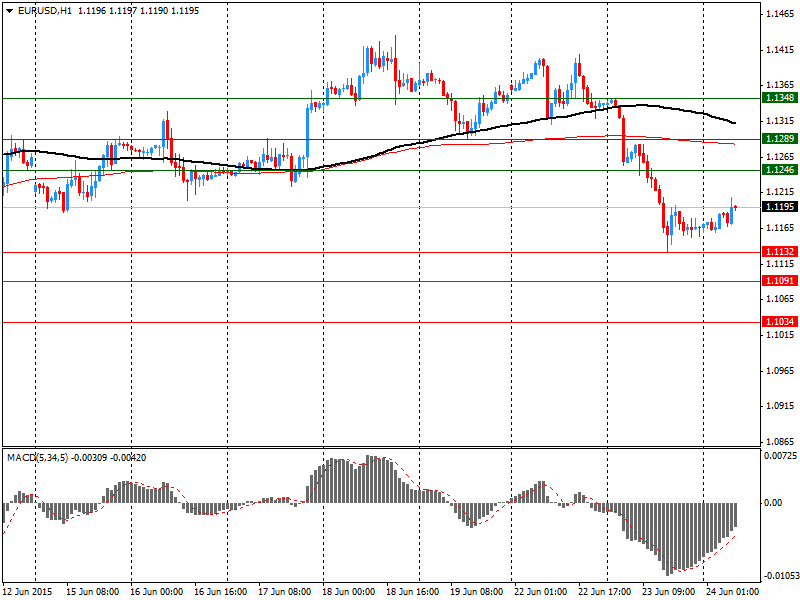Select the green 1.1348 price level label

(780, 97)
